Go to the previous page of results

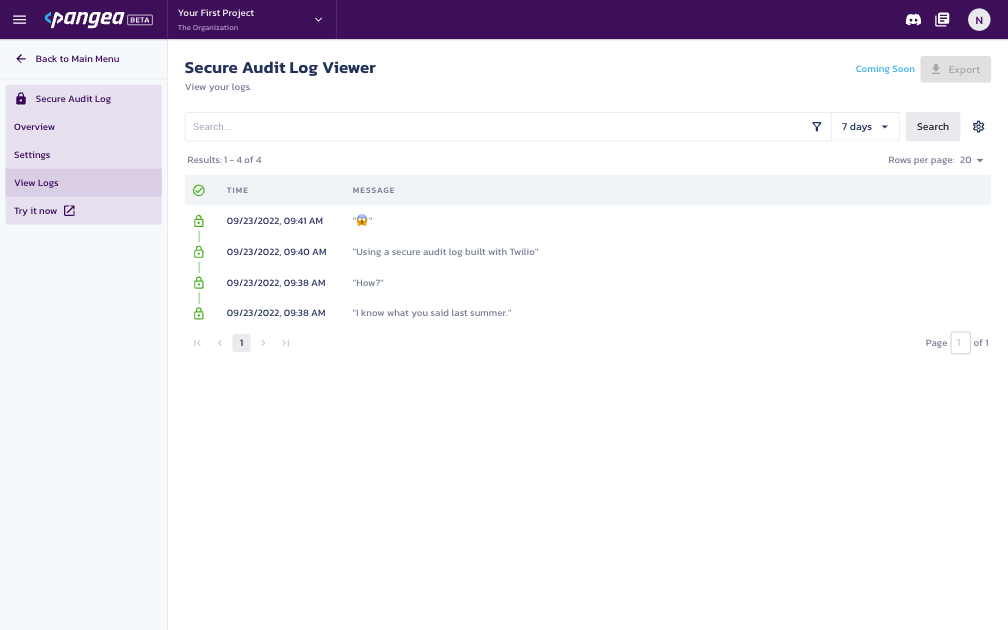pos(220,343)
